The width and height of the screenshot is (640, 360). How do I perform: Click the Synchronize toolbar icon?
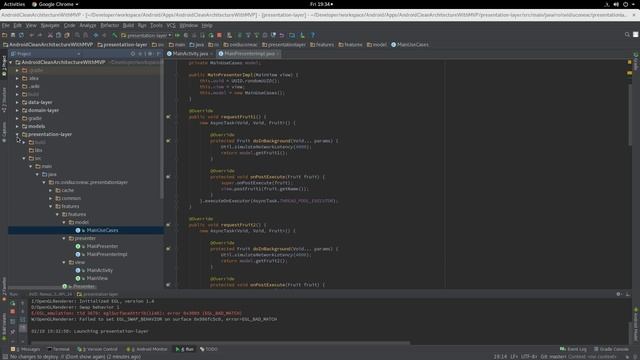pos(21,36)
